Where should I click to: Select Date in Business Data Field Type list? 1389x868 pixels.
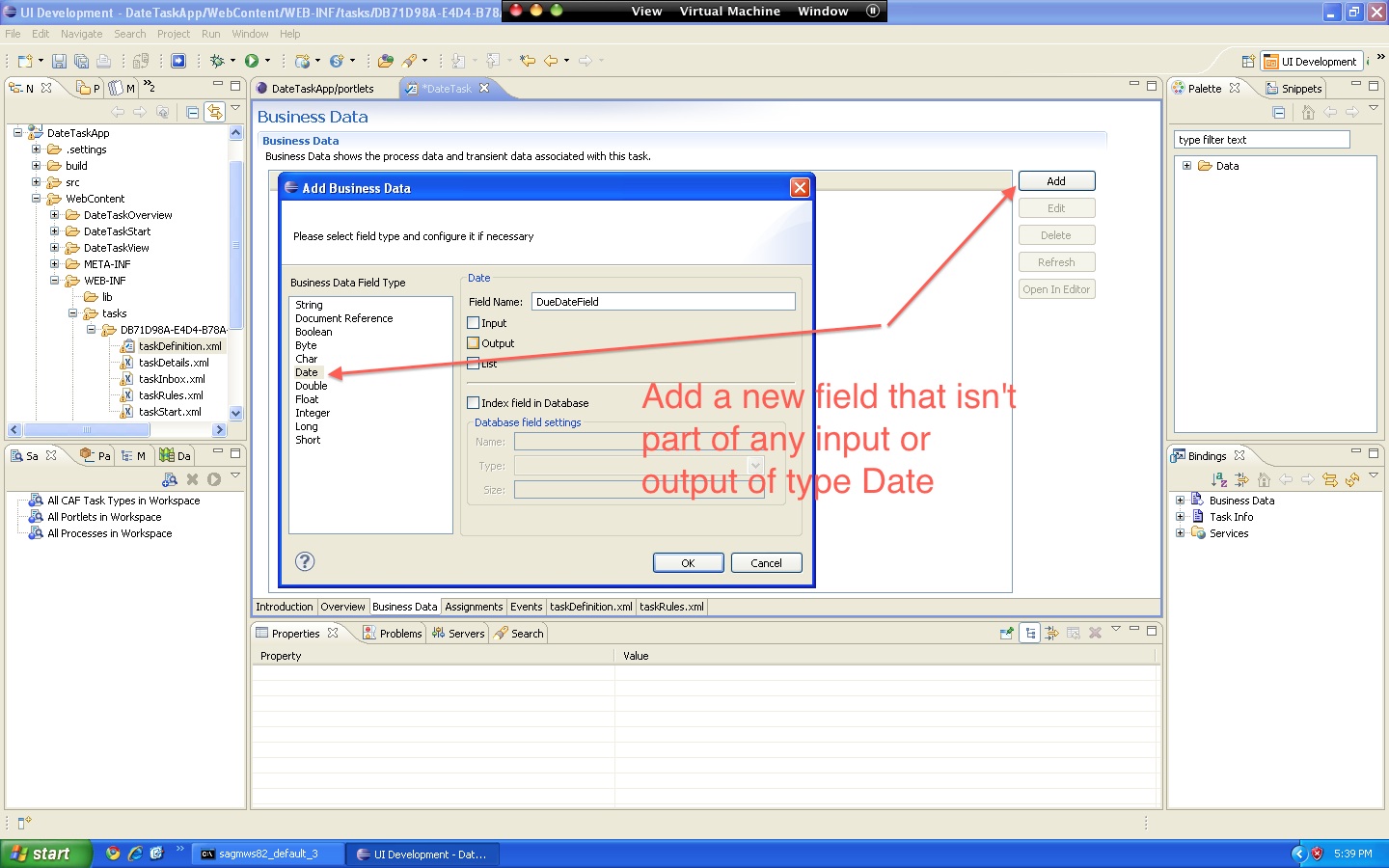[x=307, y=372]
